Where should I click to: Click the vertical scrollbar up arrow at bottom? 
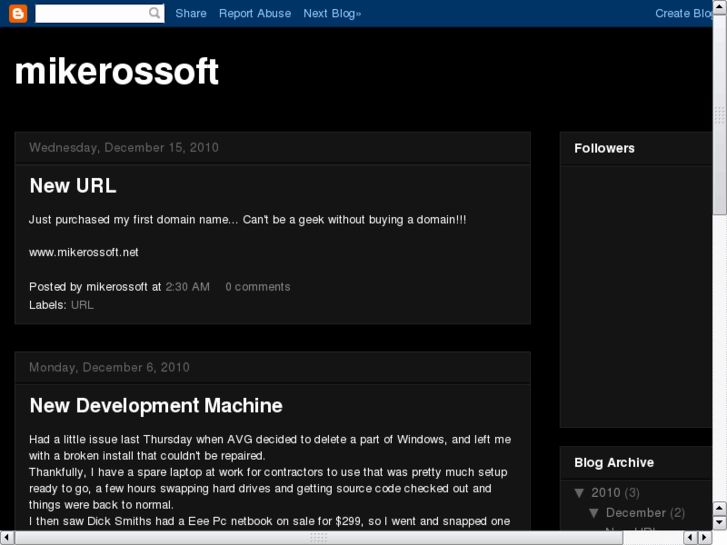click(x=719, y=507)
